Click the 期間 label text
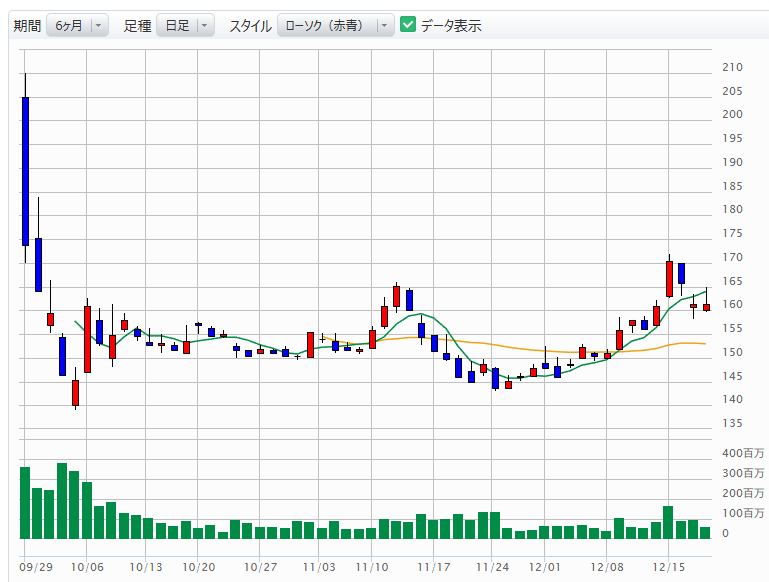The height and width of the screenshot is (582, 769). (27, 26)
